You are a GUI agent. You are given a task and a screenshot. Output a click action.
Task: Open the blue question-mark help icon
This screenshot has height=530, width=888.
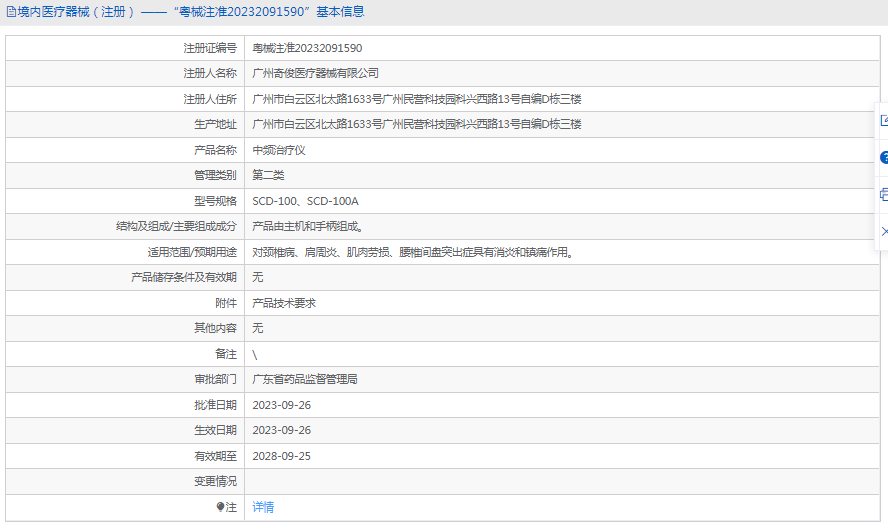tap(884, 157)
